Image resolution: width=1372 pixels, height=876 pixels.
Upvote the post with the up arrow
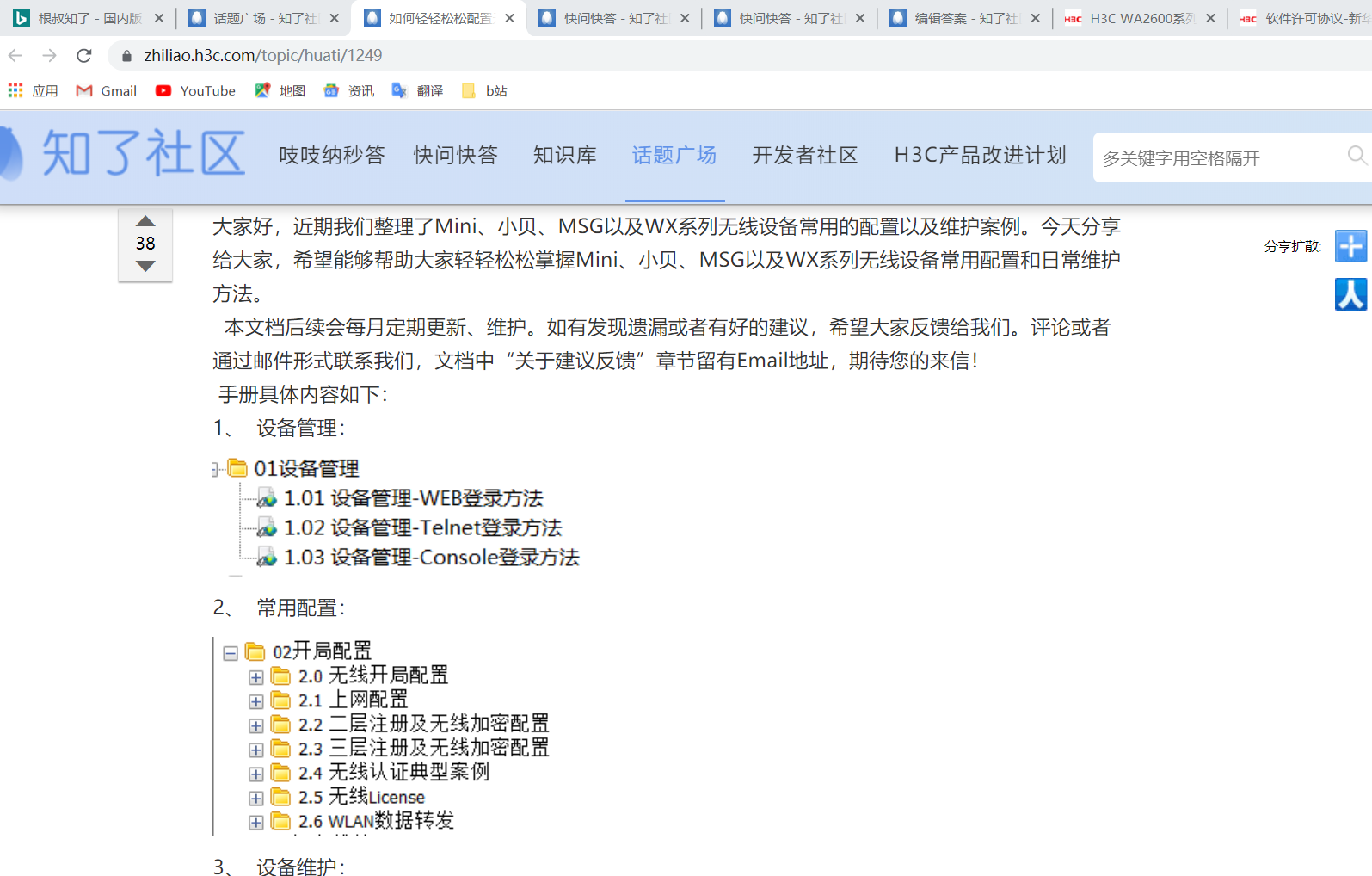pos(145,221)
